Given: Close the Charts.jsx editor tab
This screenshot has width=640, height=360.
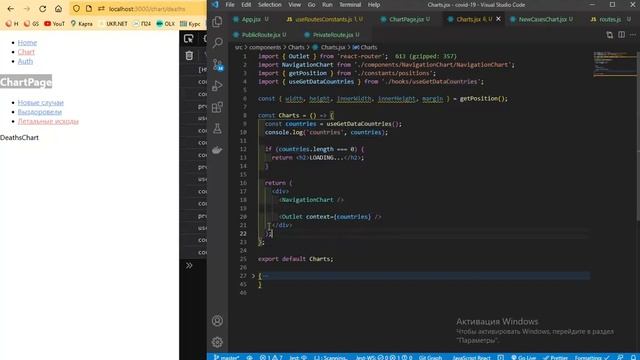Looking at the screenshot, I should (x=498, y=19).
